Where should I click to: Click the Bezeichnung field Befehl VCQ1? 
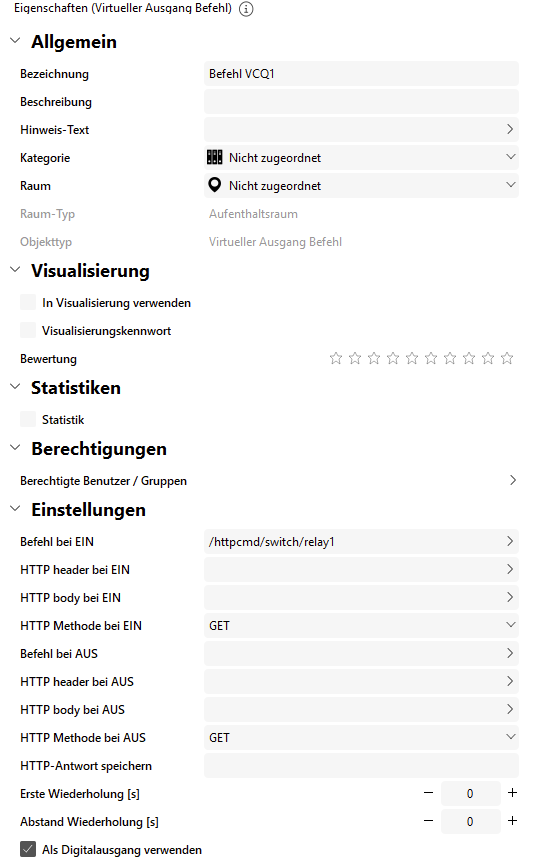coord(361,74)
